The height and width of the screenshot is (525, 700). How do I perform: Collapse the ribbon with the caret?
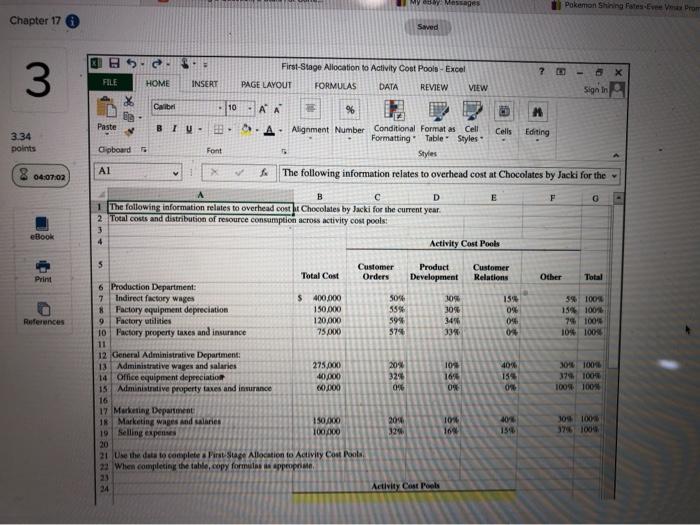coord(616,155)
